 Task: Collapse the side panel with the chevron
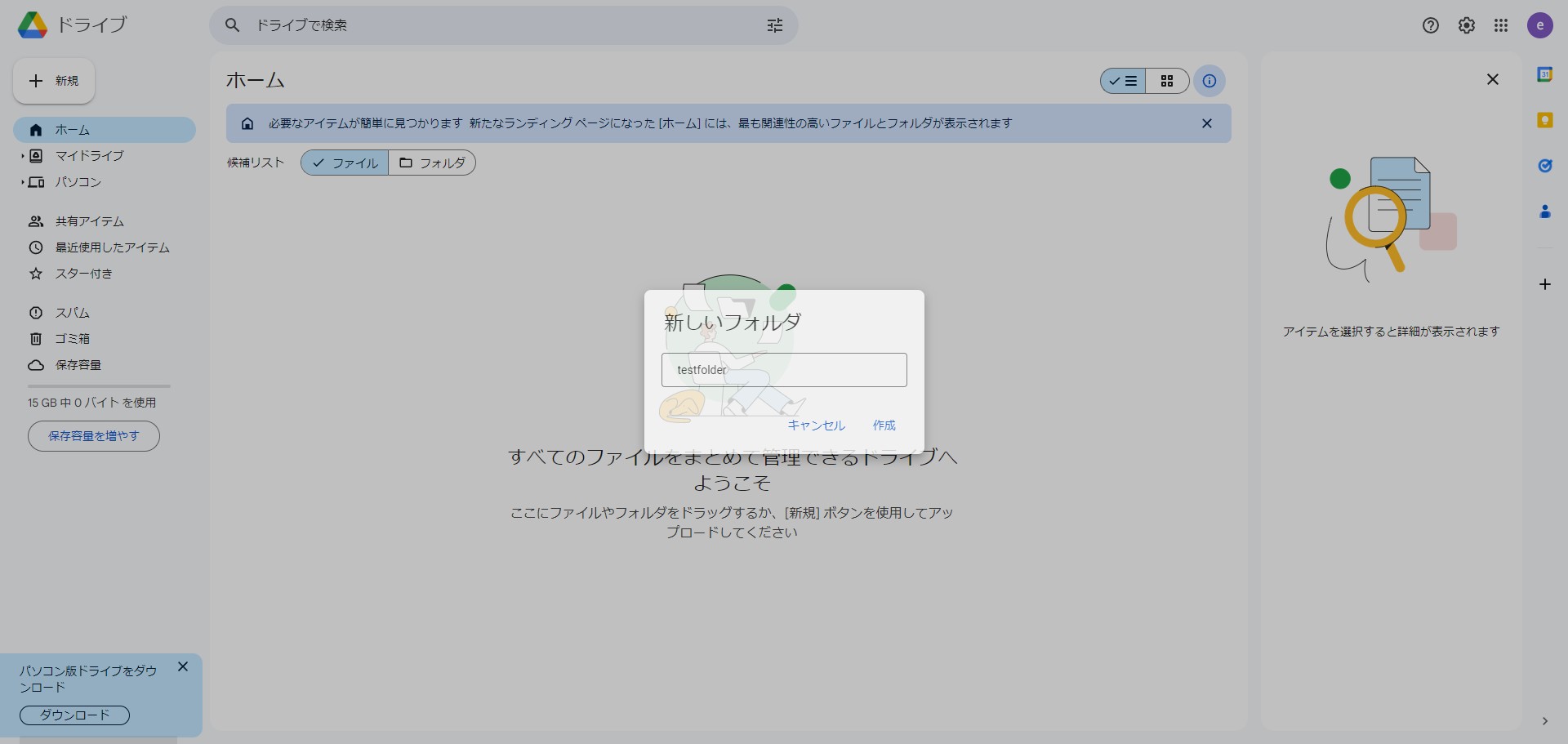pos(1544,721)
